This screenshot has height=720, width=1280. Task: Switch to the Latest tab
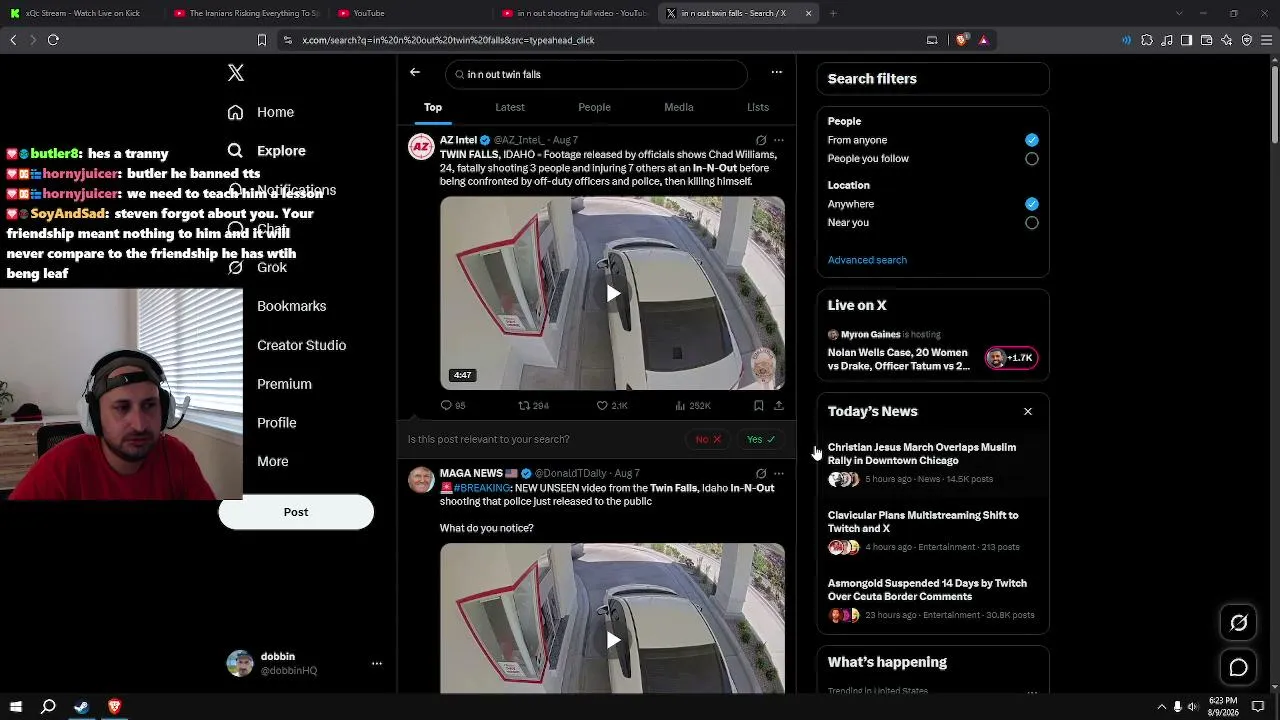coord(510,107)
